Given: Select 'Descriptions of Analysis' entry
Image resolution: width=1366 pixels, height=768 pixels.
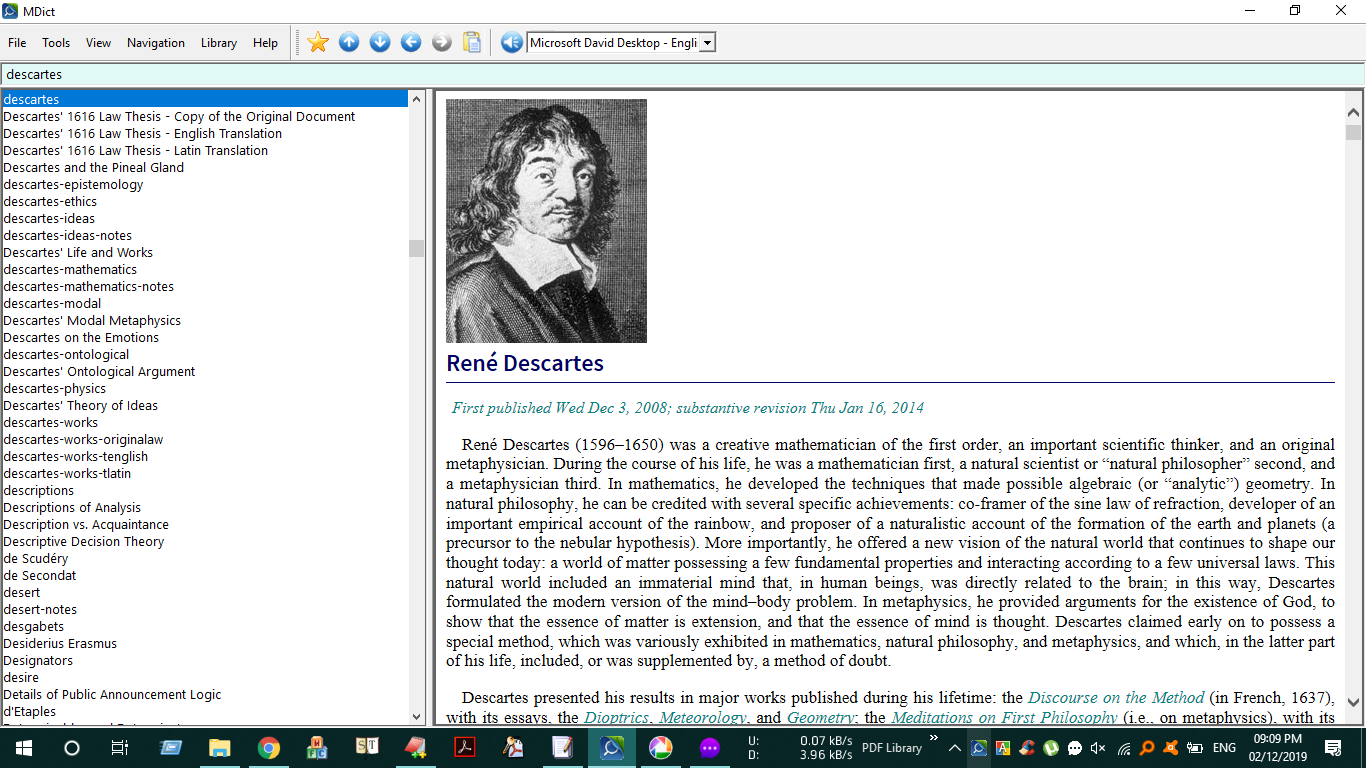Looking at the screenshot, I should [72, 507].
